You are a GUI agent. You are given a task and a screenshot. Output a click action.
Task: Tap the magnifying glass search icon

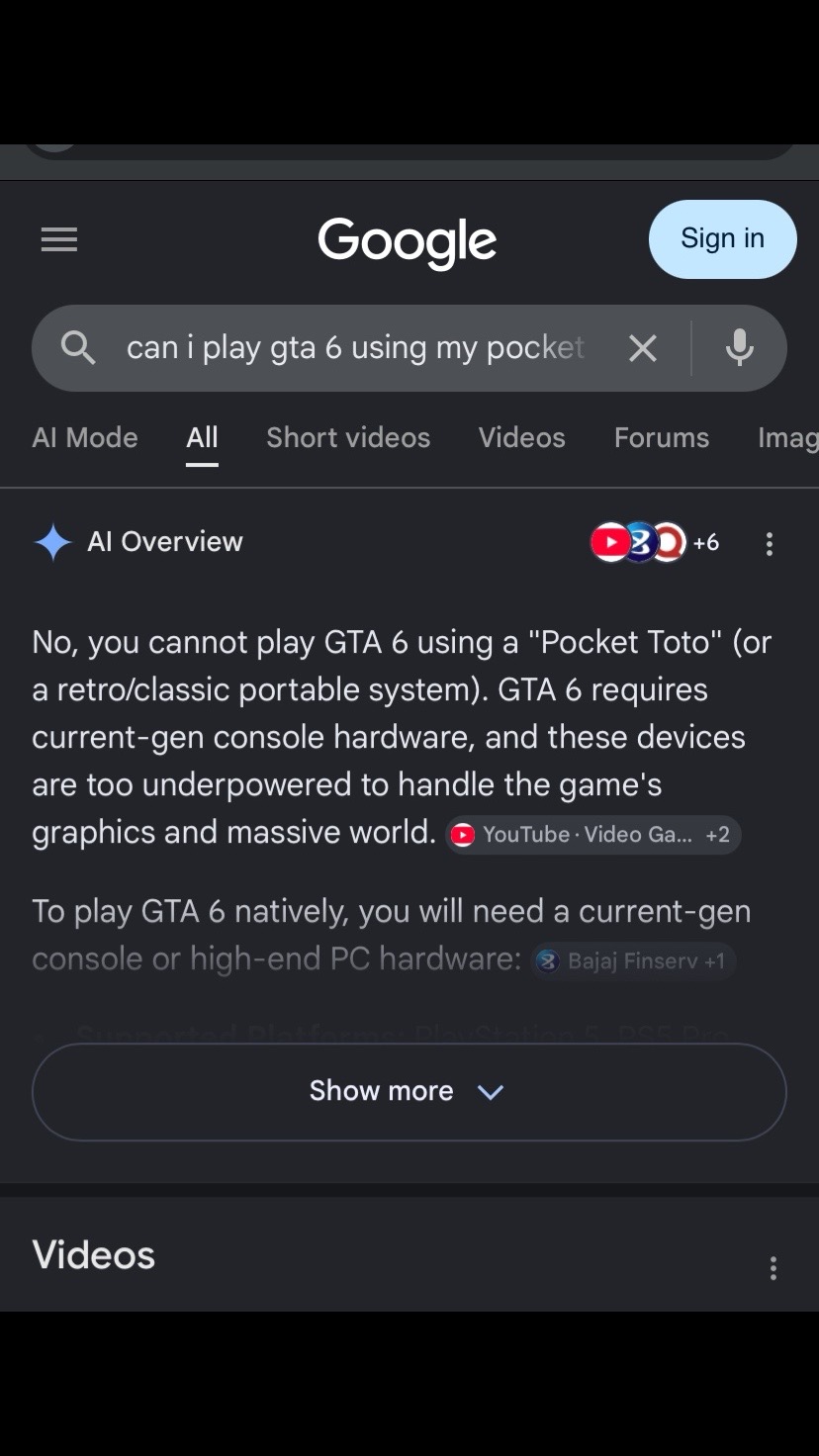[x=78, y=348]
